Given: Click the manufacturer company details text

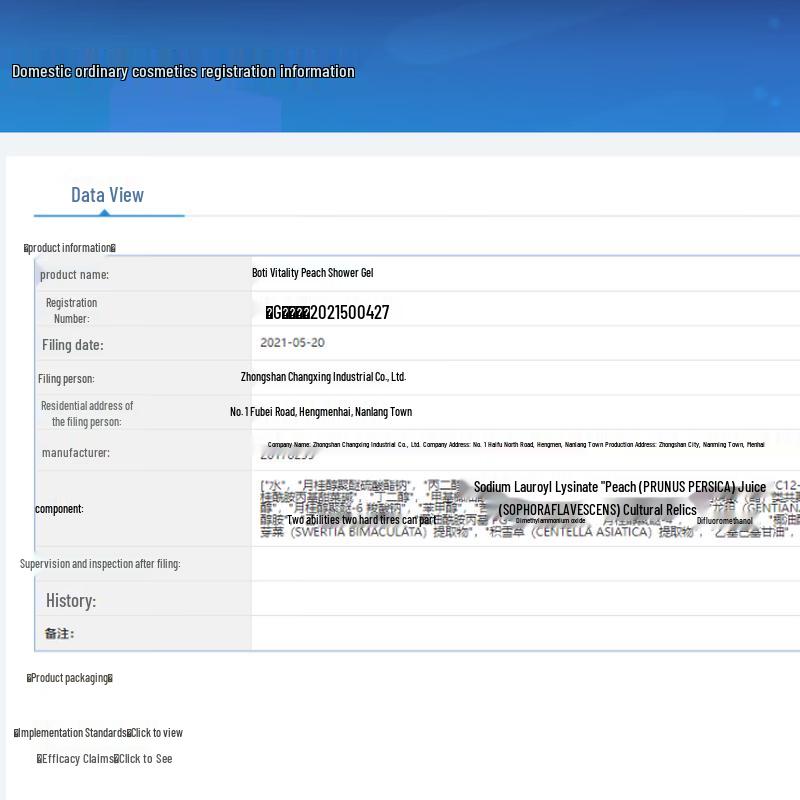Looking at the screenshot, I should 516,444.
